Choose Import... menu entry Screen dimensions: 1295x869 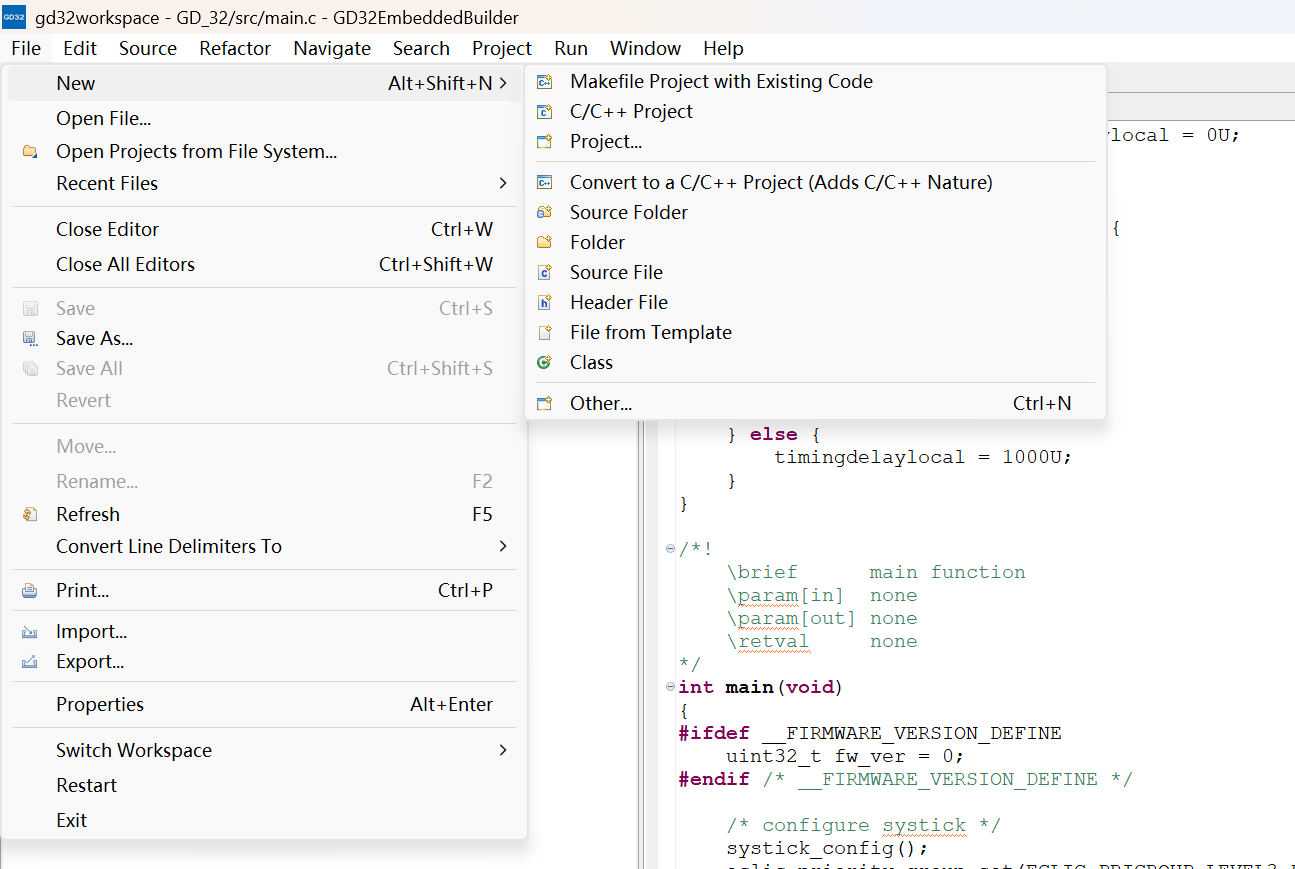(264, 632)
